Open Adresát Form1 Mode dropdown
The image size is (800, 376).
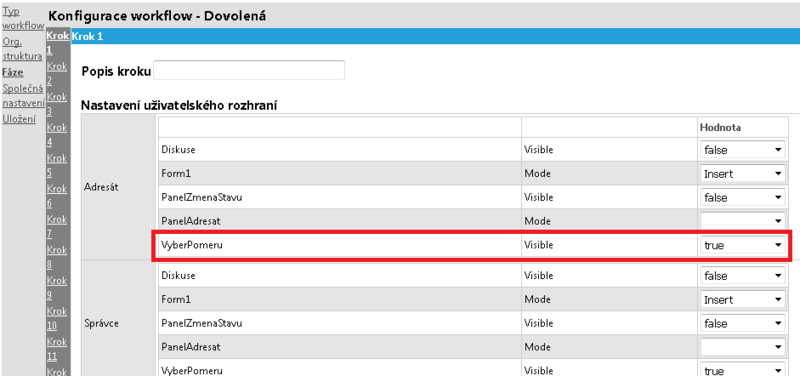coord(742,173)
